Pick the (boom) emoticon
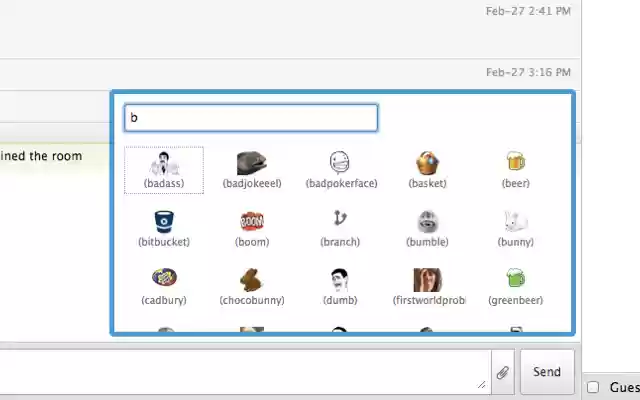 (x=252, y=229)
